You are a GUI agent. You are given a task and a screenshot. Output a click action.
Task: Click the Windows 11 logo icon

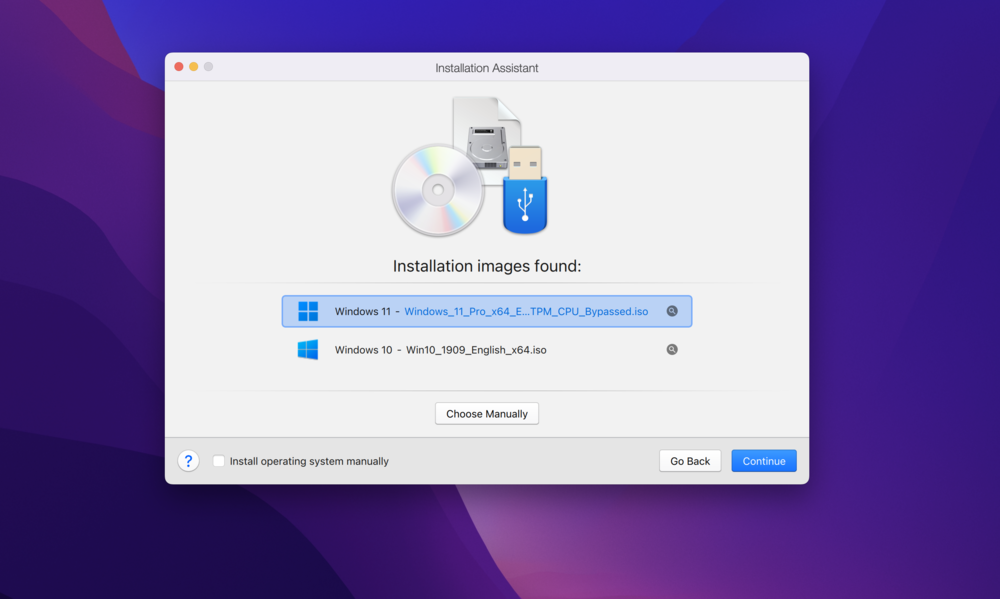(308, 311)
